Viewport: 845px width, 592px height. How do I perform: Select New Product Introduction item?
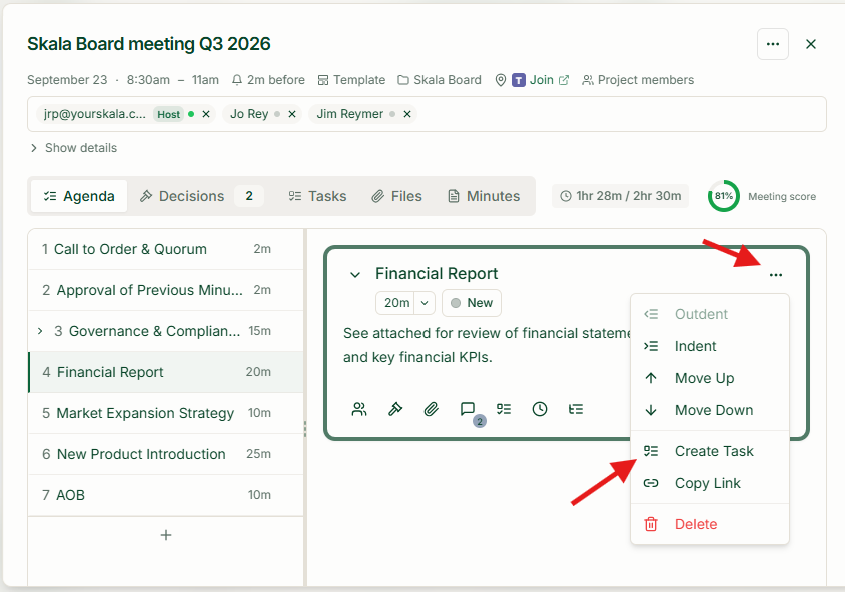165,454
